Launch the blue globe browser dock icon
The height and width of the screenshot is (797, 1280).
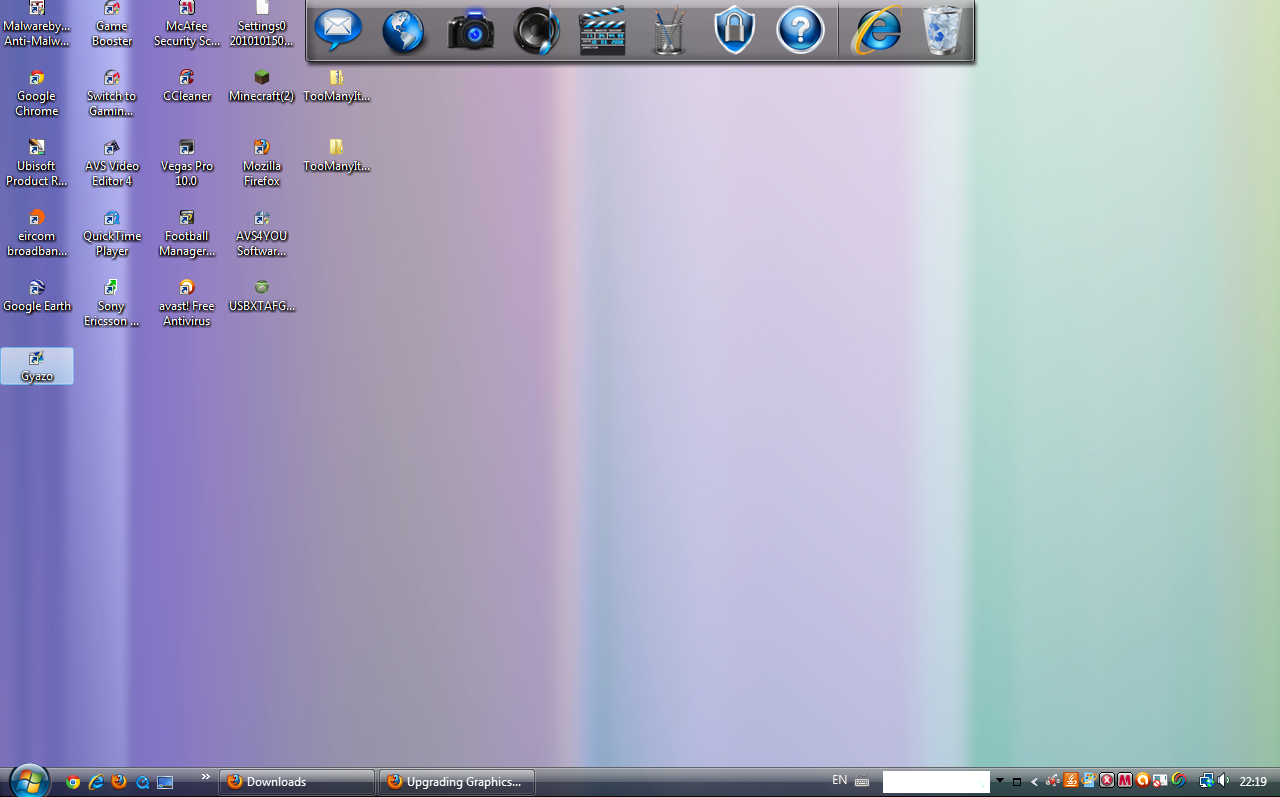[404, 30]
